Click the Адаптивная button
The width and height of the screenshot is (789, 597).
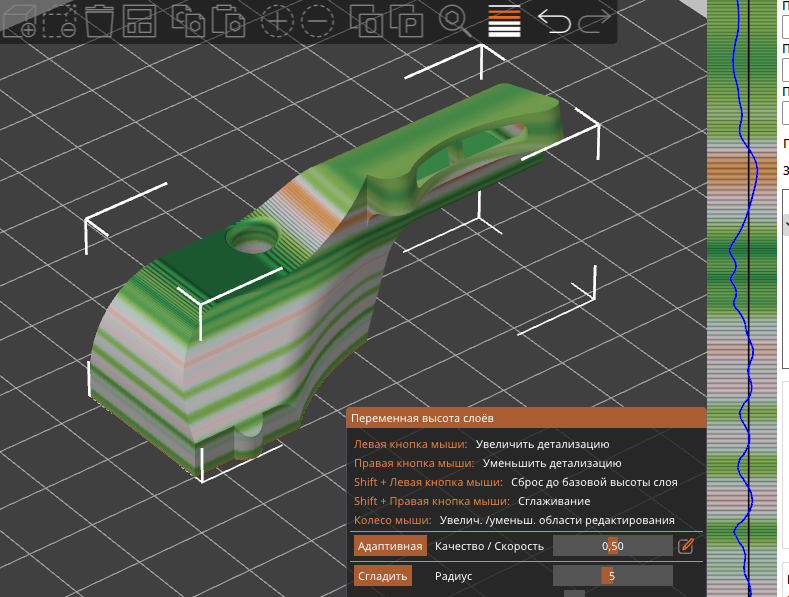click(390, 546)
